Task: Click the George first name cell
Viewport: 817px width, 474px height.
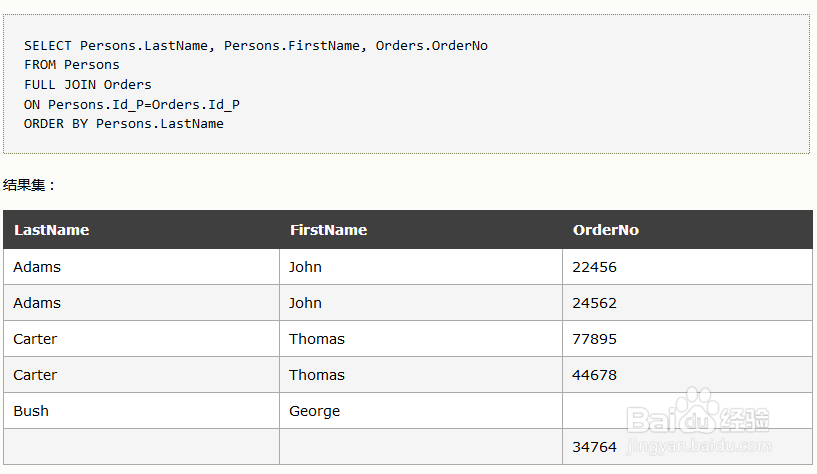Action: pyautogui.click(x=421, y=411)
